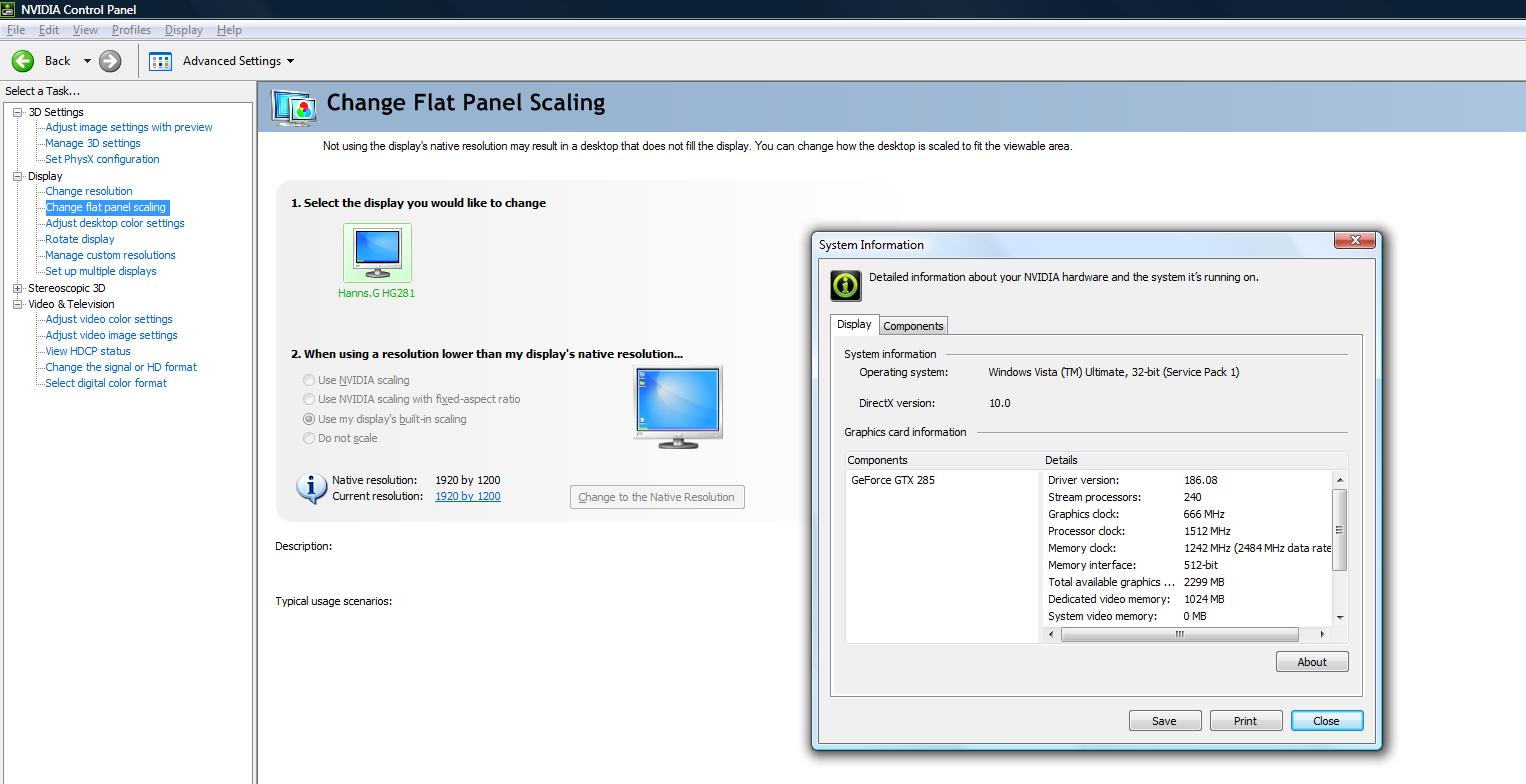
Task: Select Use NVIDIA scaling radio button
Action: (309, 380)
